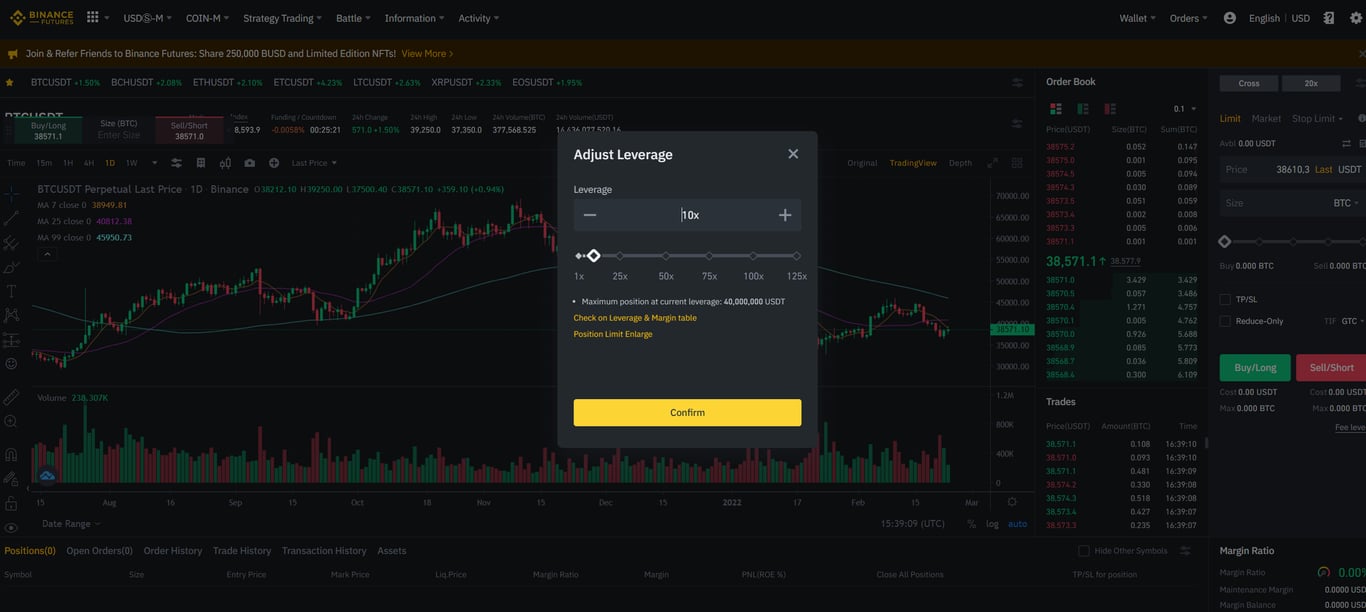
Task: Enable the TP/SL checkbox
Action: tap(1225, 299)
